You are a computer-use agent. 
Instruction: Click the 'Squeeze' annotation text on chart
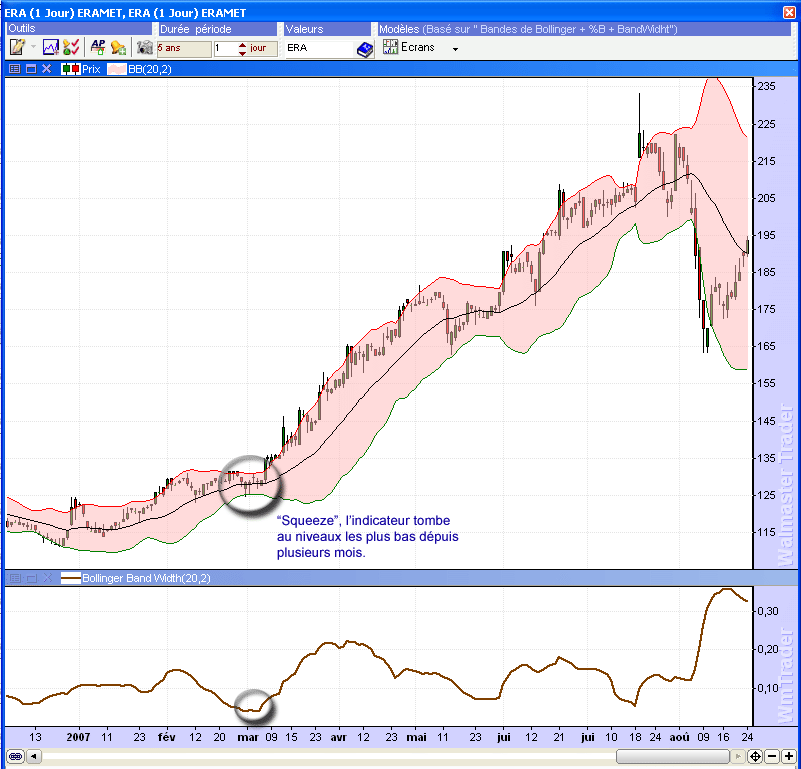pos(368,537)
